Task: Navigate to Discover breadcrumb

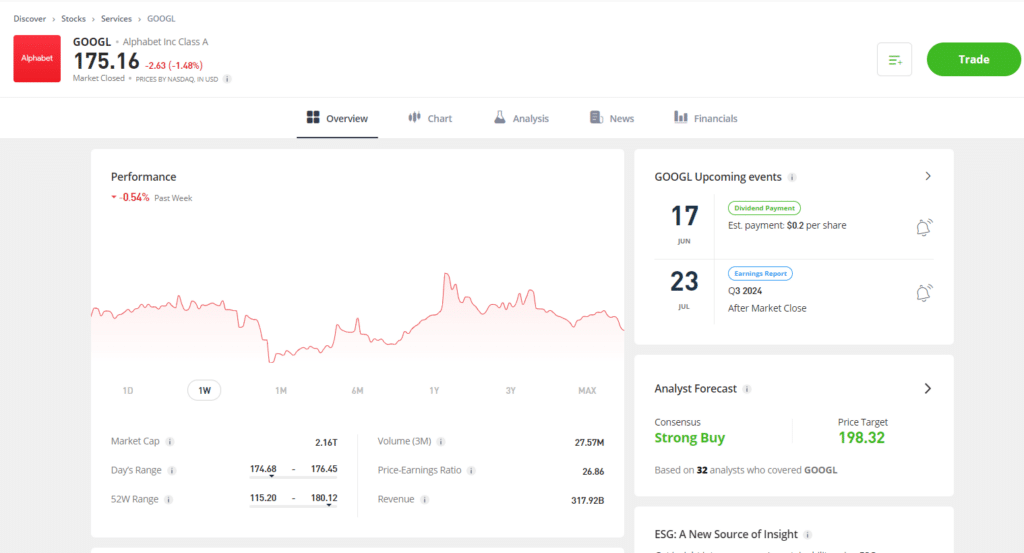Action: [x=29, y=19]
